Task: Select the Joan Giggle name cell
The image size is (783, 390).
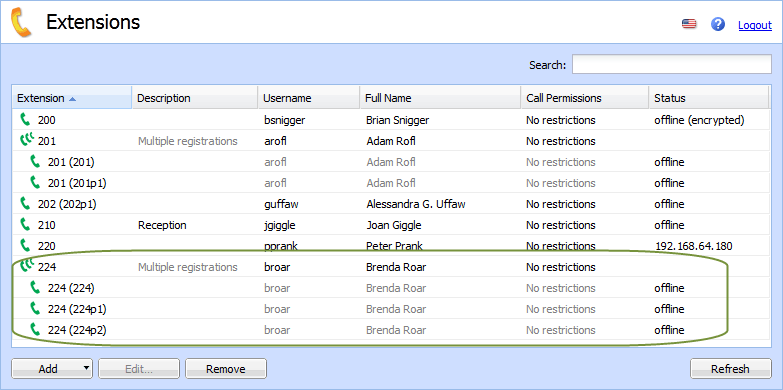Action: (x=393, y=225)
